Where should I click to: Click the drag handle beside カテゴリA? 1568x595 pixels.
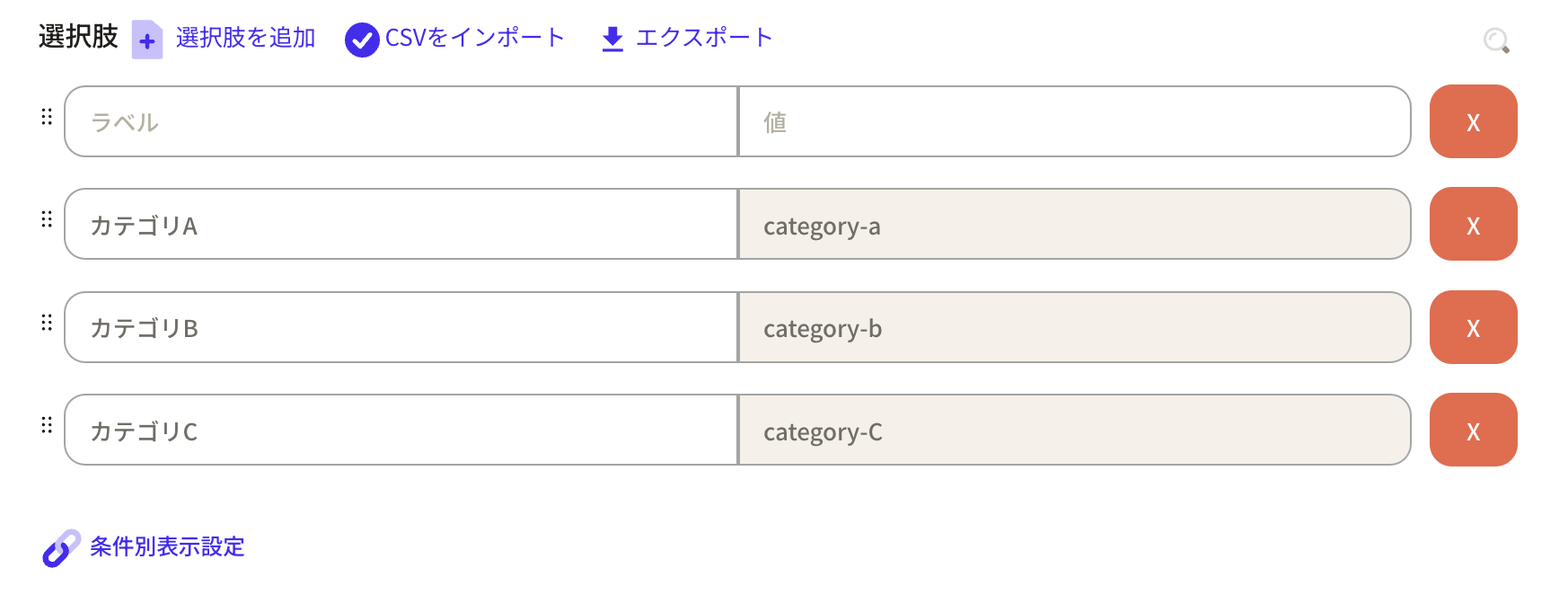[47, 219]
